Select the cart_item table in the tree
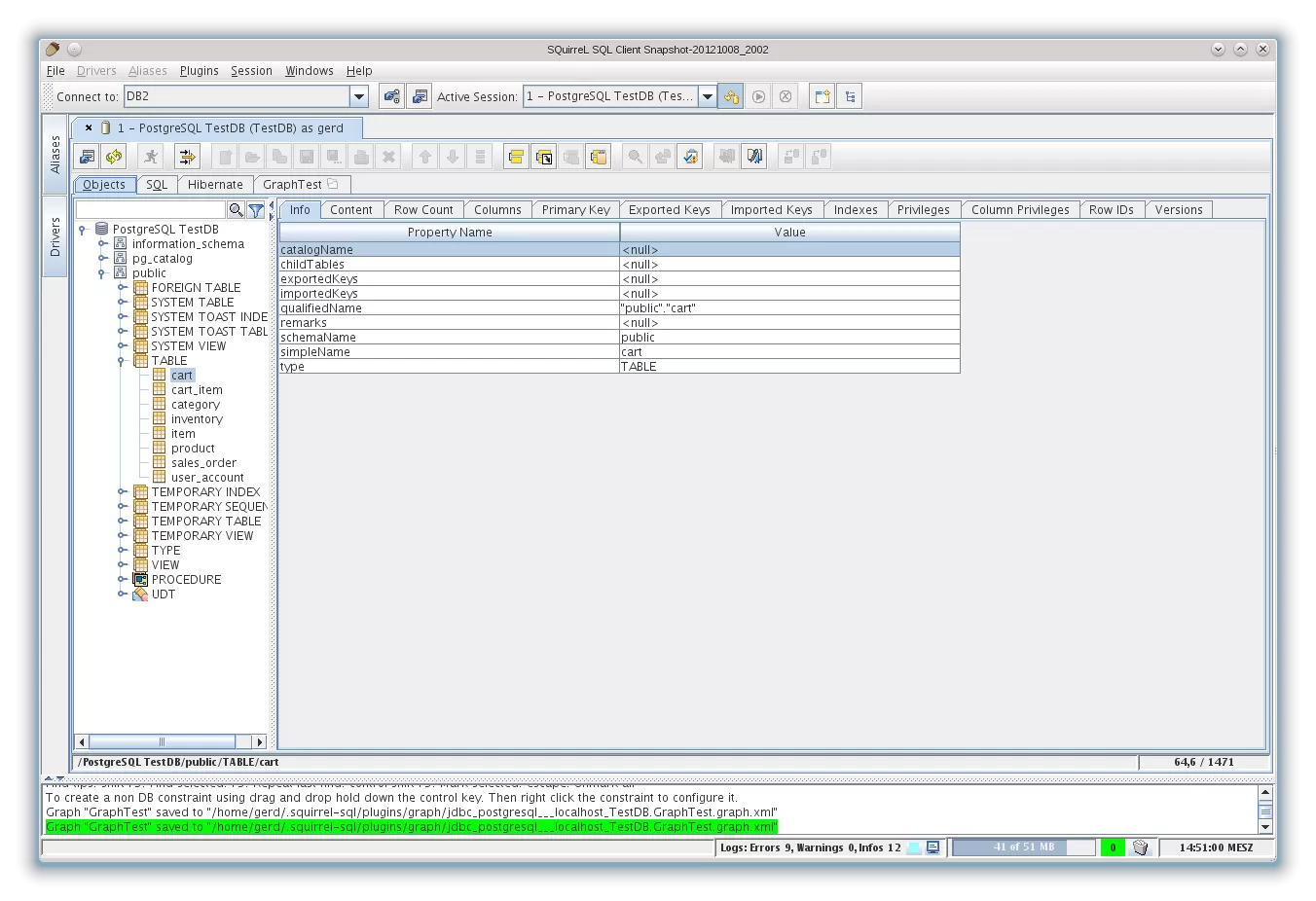Viewport: 1316px width, 901px height. pos(197,389)
